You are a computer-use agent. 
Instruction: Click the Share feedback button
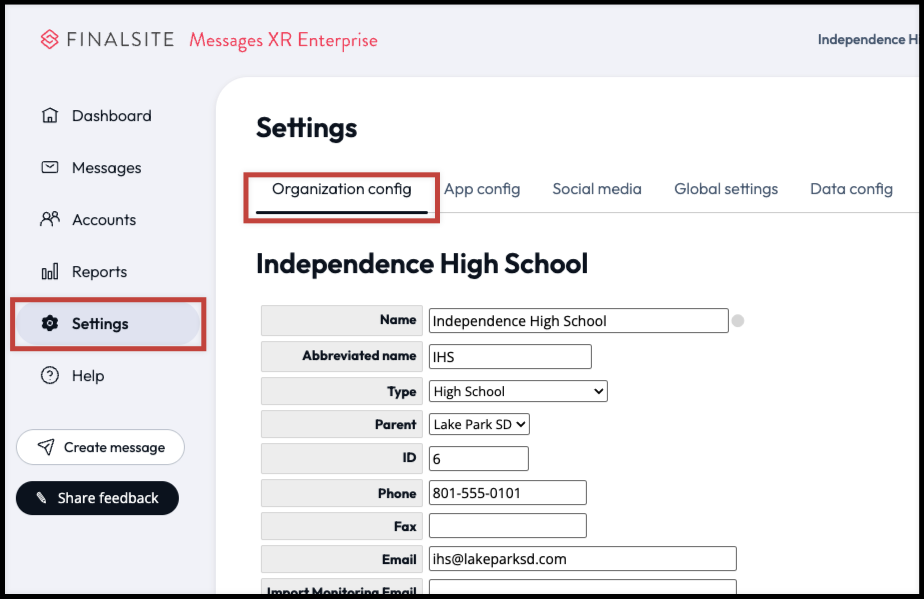coord(97,497)
